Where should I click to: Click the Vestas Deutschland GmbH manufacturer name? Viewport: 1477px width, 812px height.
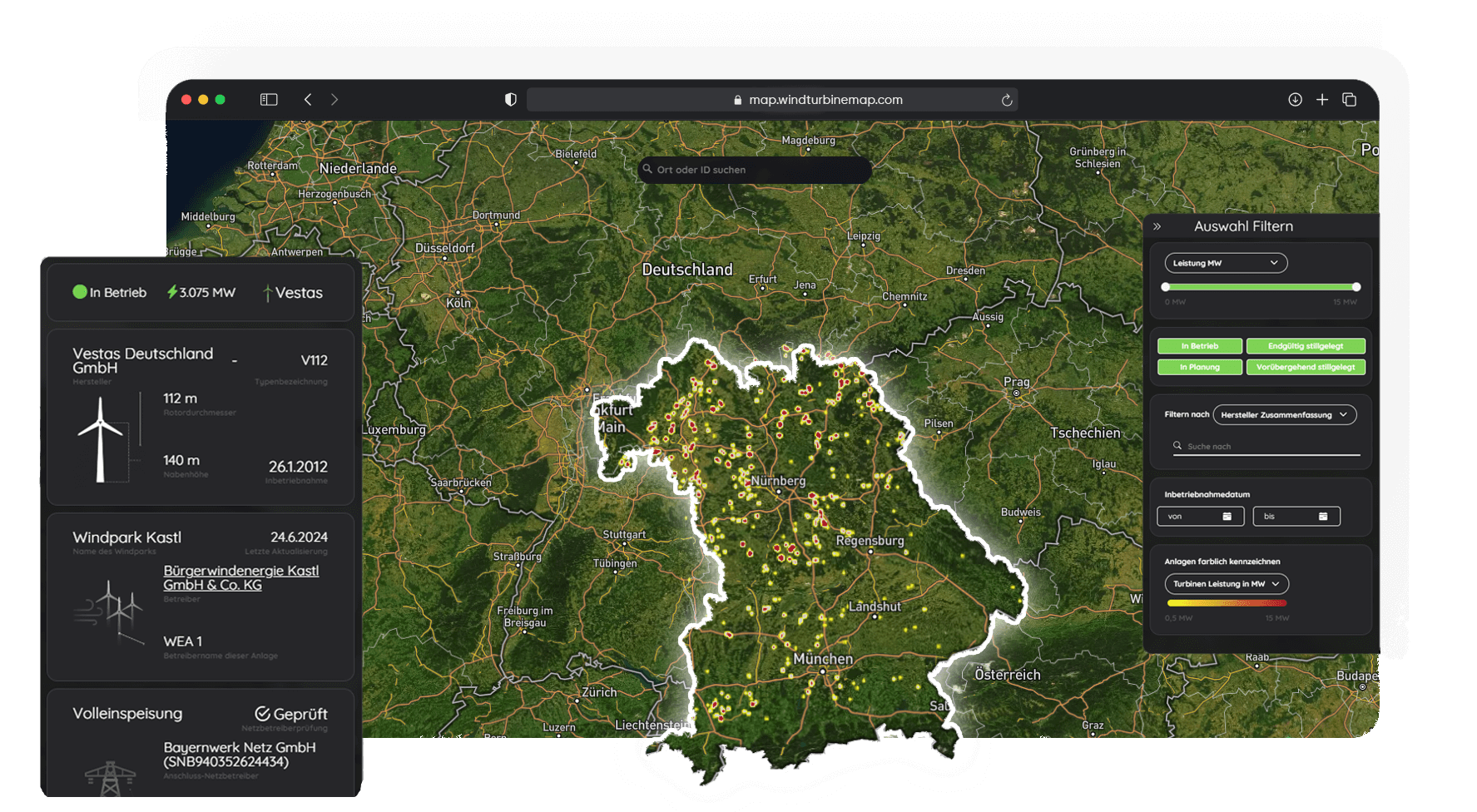click(142, 361)
